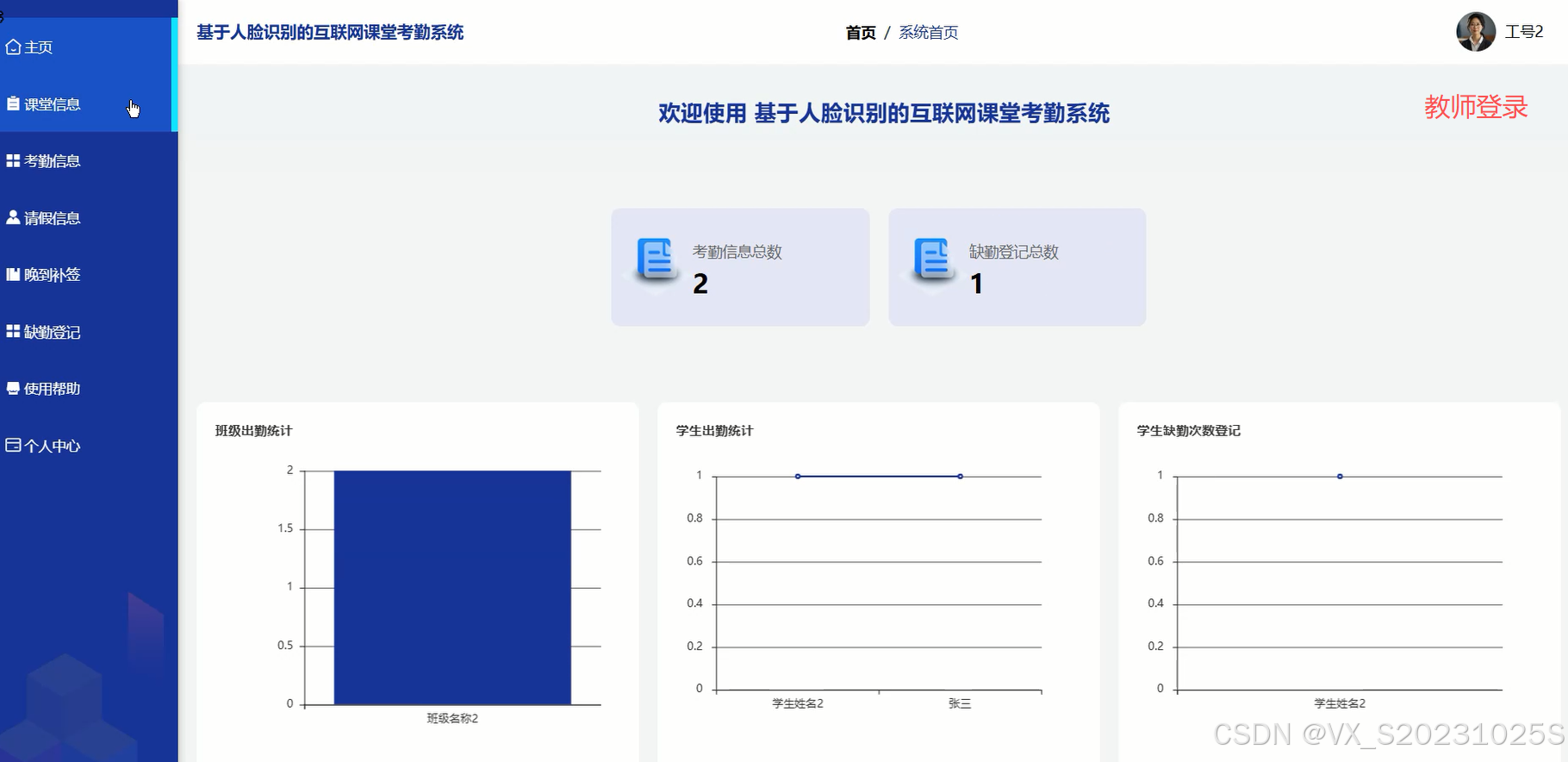
Task: Click the 张三 axis label
Action: [x=960, y=703]
